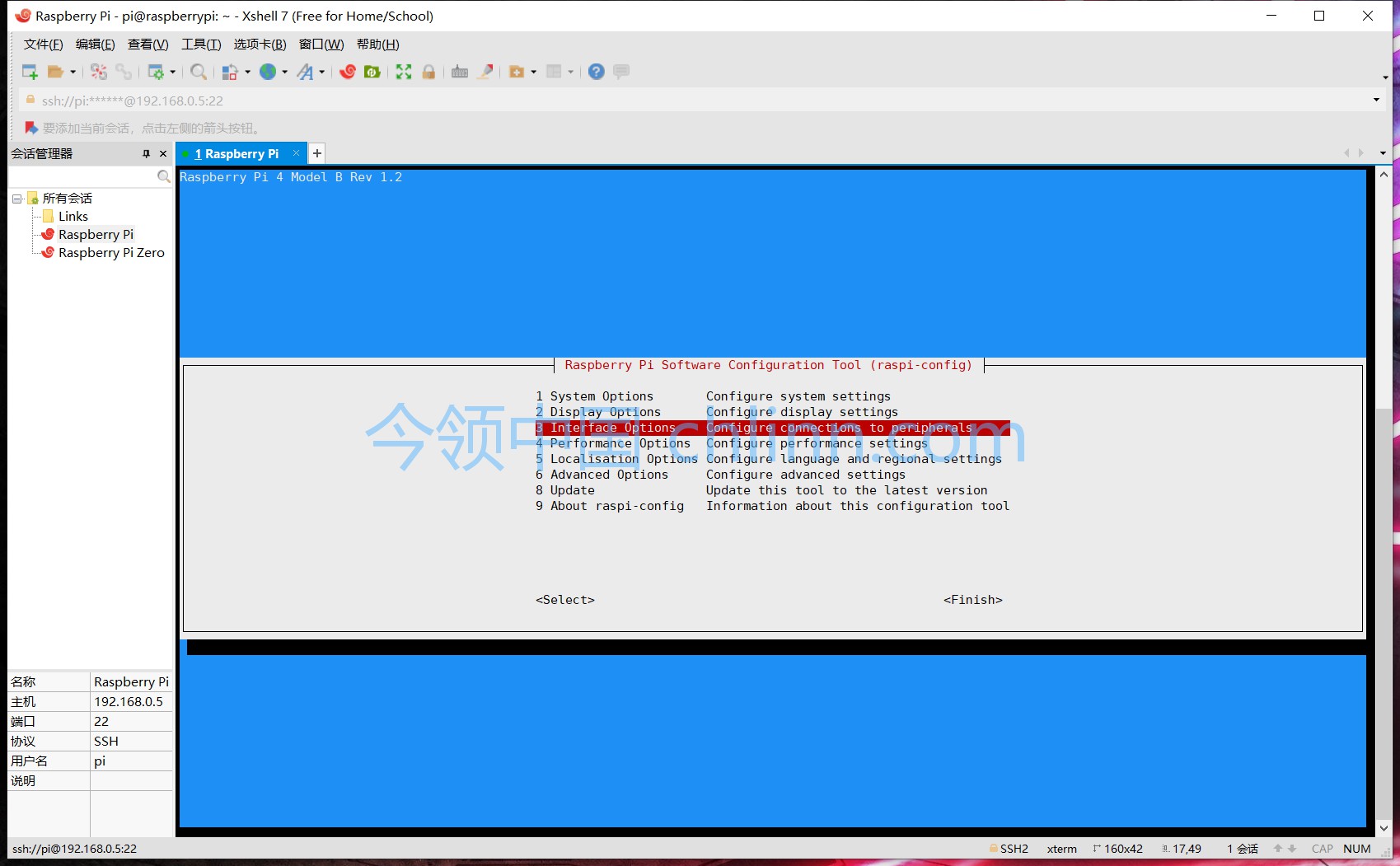Close the 1 Raspberry Pi tab
Screen dimensions: 1400x866
[x=297, y=153]
